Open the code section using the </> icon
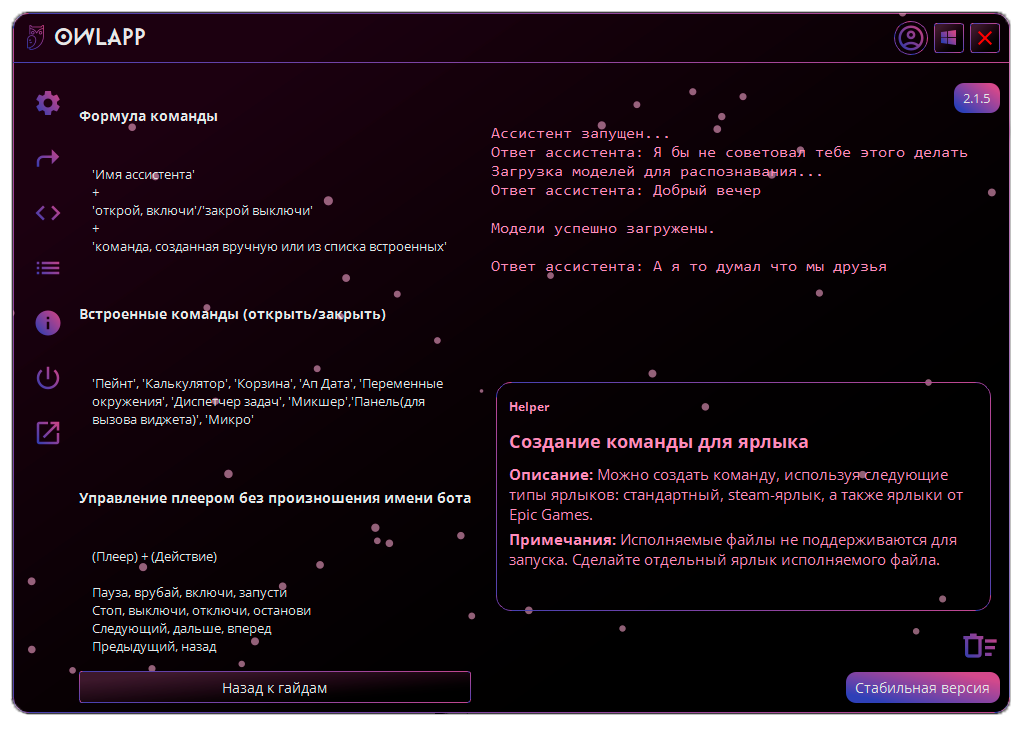 [x=46, y=213]
